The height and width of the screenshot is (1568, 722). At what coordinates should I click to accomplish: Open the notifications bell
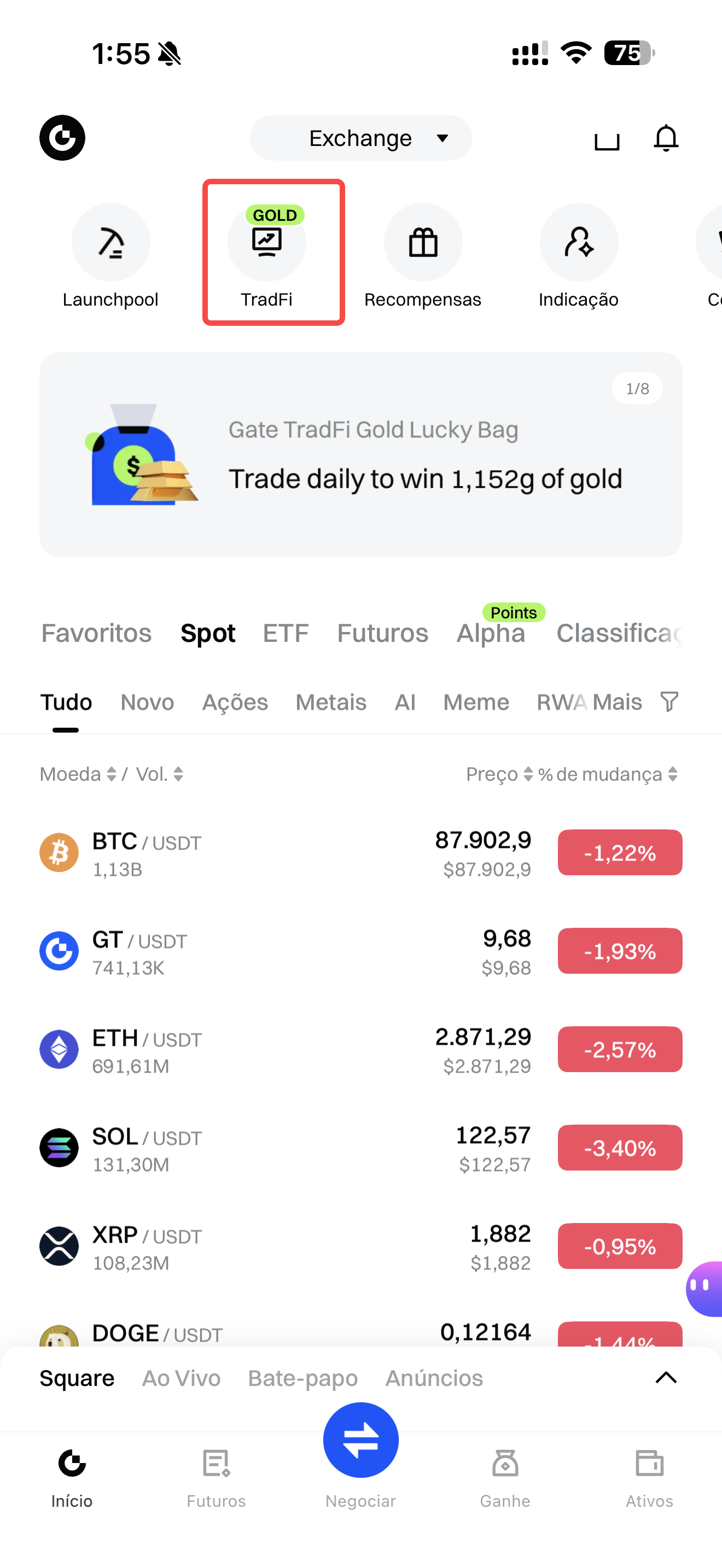tap(665, 138)
